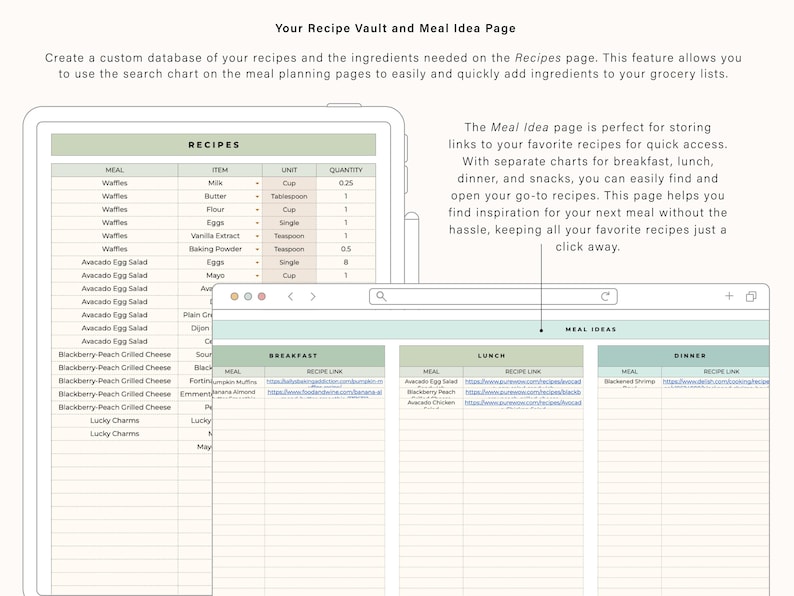Open the delish Blackened Shrimp recipe link

(716, 381)
